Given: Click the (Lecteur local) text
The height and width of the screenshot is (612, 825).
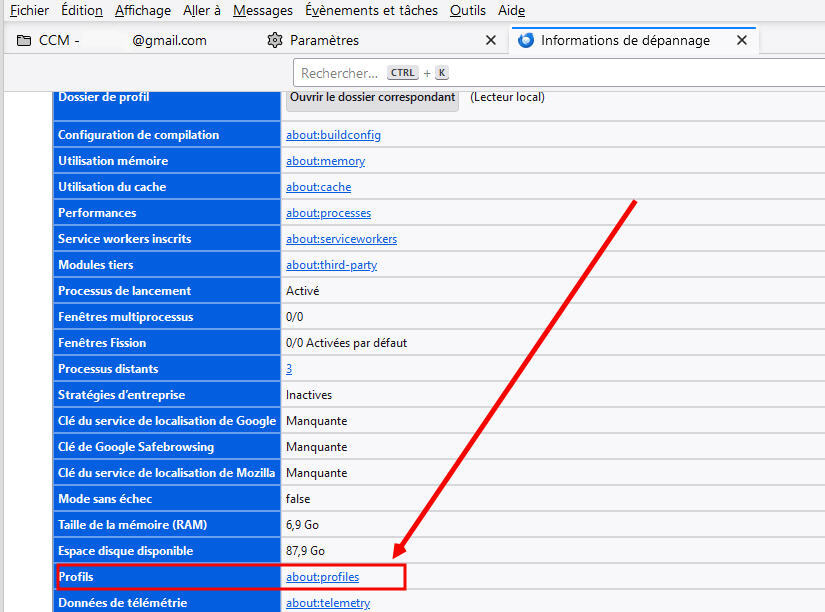Looking at the screenshot, I should click(x=507, y=97).
